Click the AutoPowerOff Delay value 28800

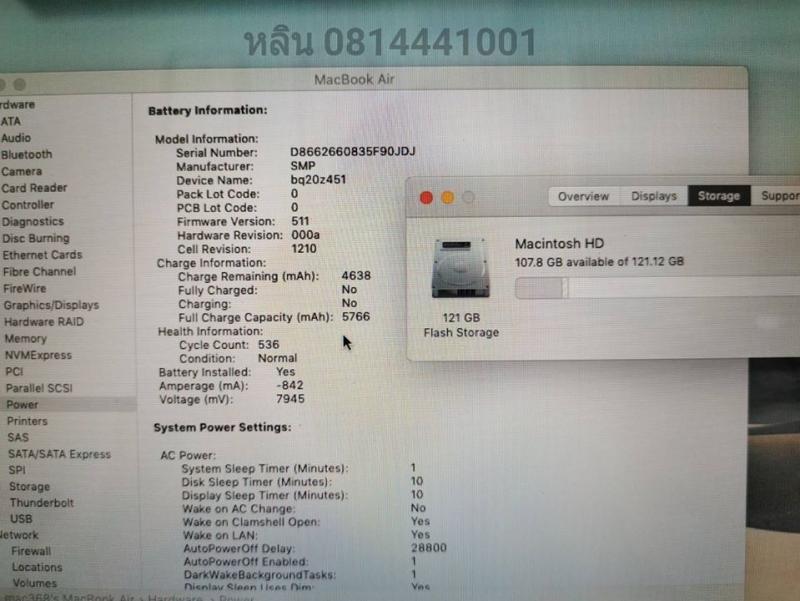tap(429, 547)
